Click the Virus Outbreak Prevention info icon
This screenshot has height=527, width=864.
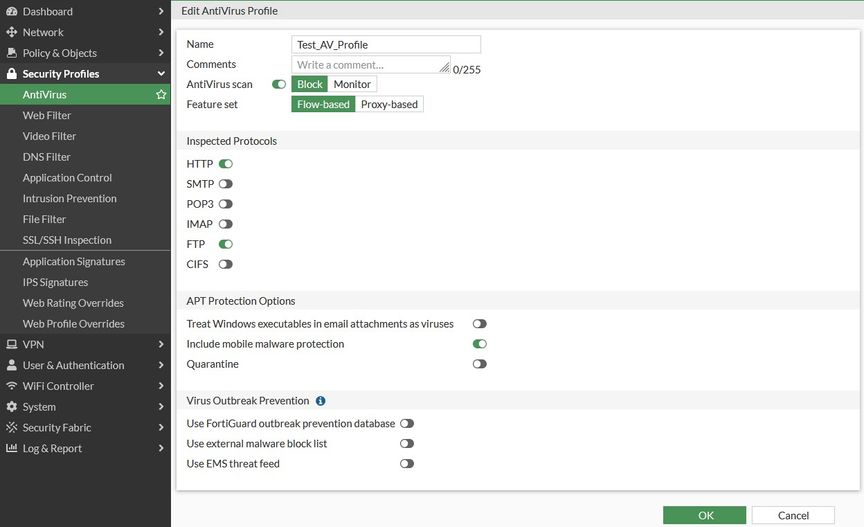click(321, 401)
